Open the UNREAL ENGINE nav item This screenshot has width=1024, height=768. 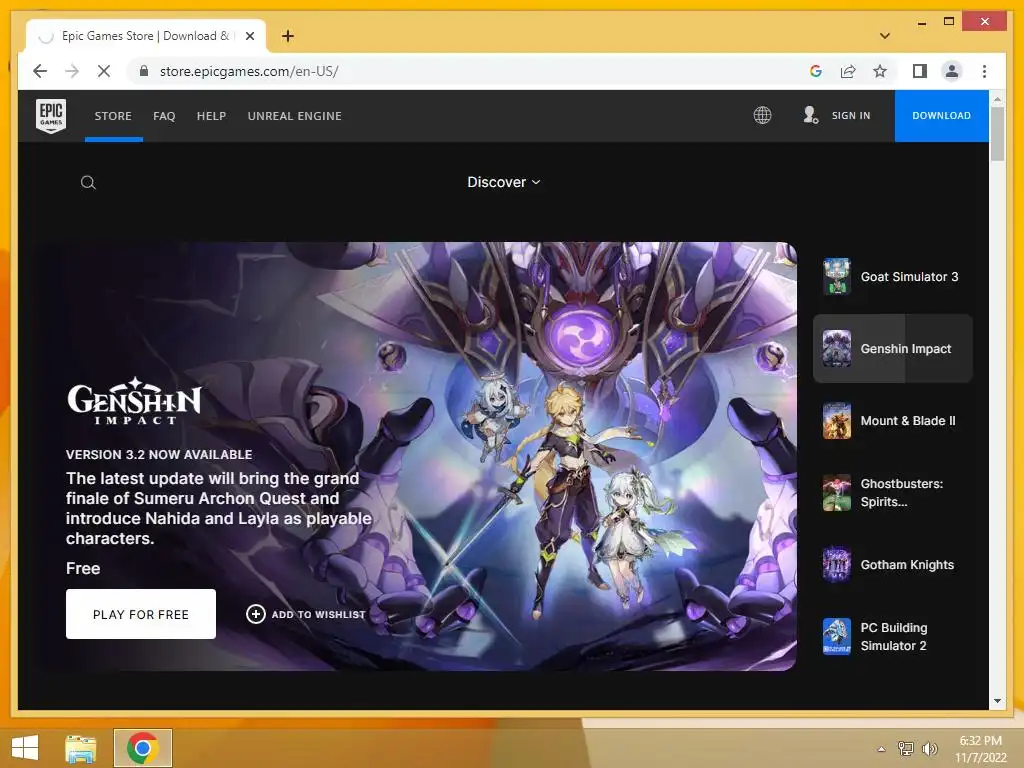pos(295,116)
